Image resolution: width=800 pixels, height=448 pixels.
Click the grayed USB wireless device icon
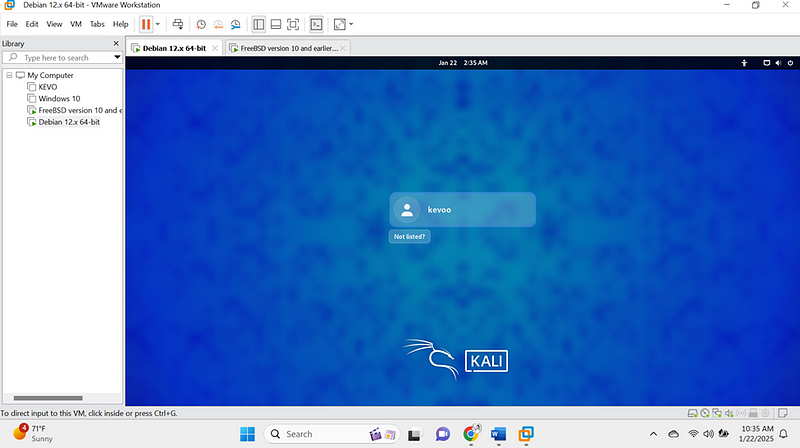point(741,413)
